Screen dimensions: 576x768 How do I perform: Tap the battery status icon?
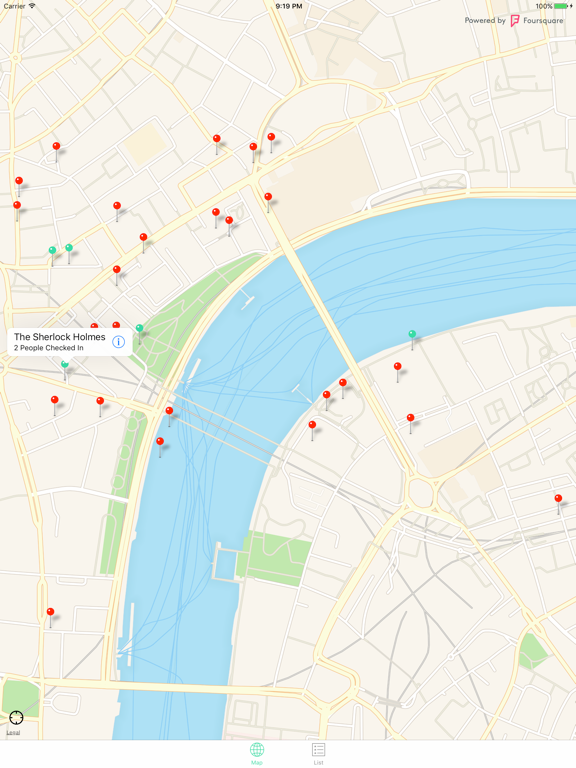click(x=561, y=6)
